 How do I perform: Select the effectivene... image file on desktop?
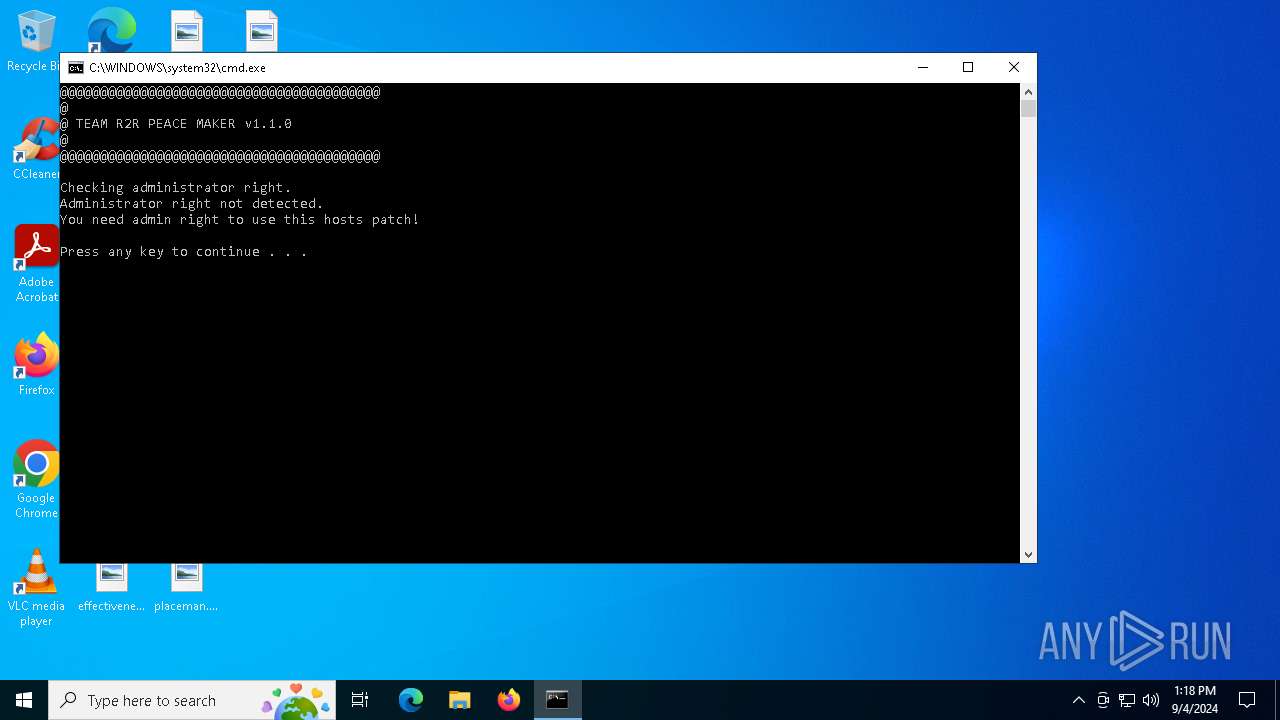pos(111,588)
